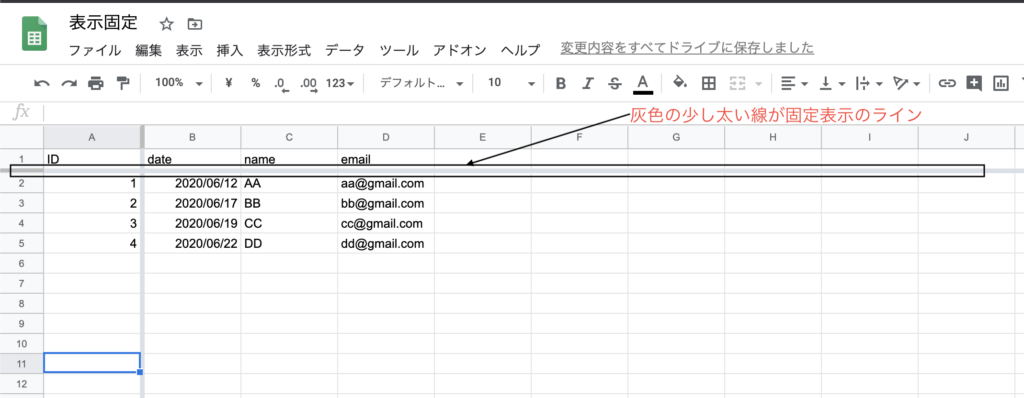Star the 表示固定 document
The height and width of the screenshot is (398, 1024).
(x=167, y=24)
